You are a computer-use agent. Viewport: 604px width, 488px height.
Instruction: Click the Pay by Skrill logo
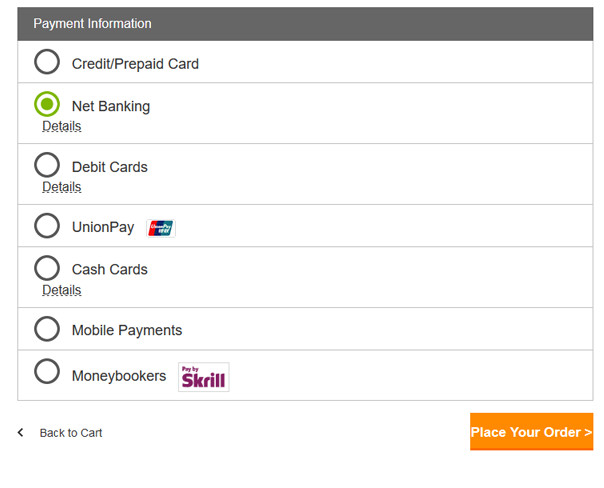[x=204, y=377]
